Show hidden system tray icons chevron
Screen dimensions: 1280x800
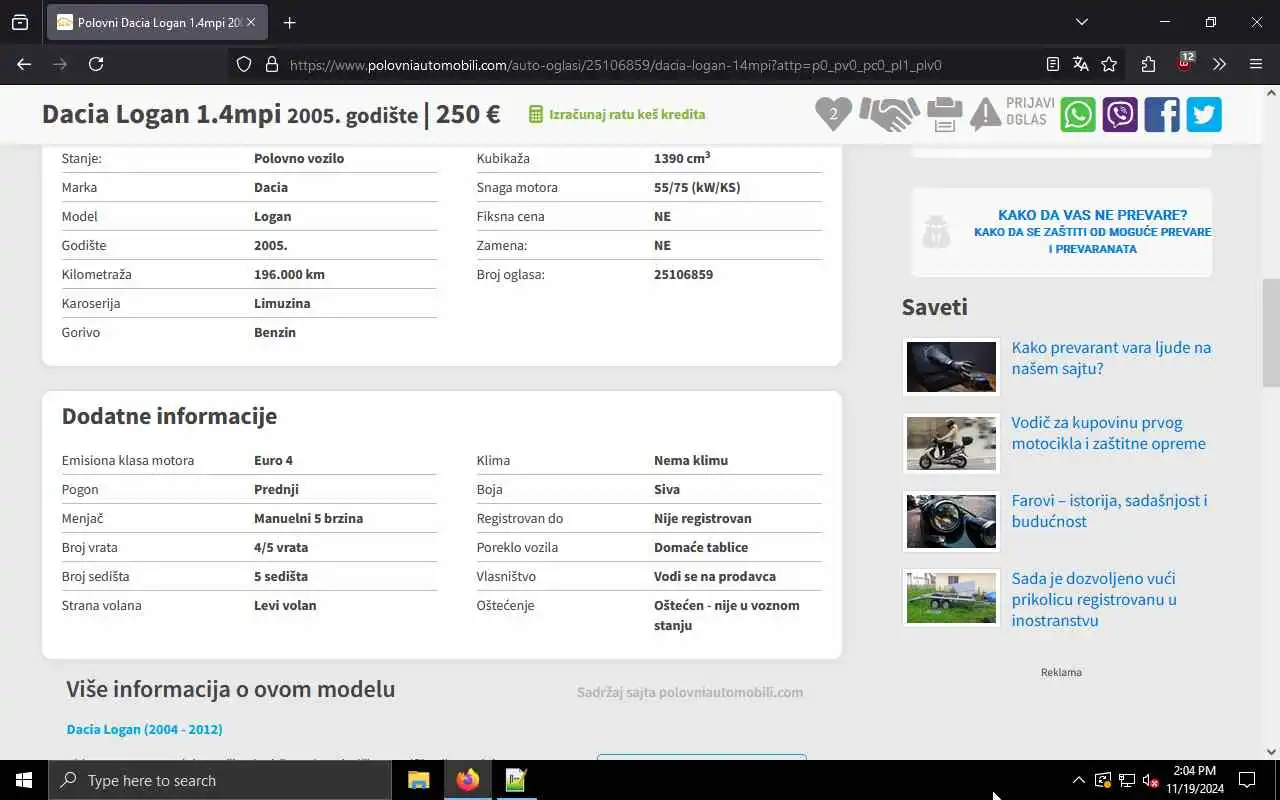pyautogui.click(x=1078, y=780)
